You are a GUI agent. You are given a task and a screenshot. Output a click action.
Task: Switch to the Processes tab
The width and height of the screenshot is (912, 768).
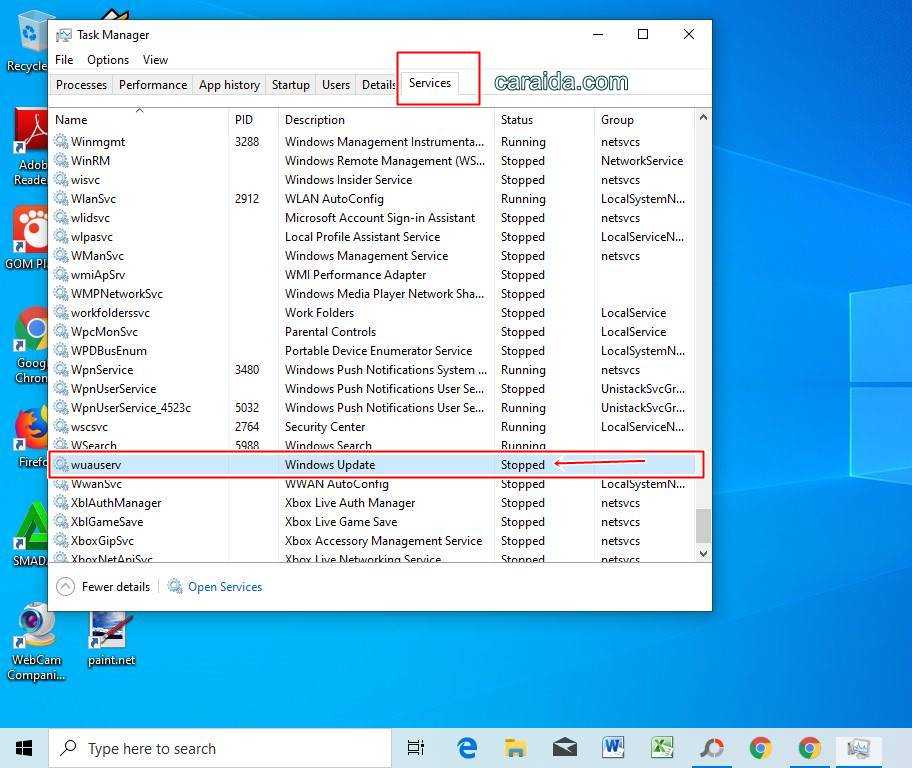(81, 85)
